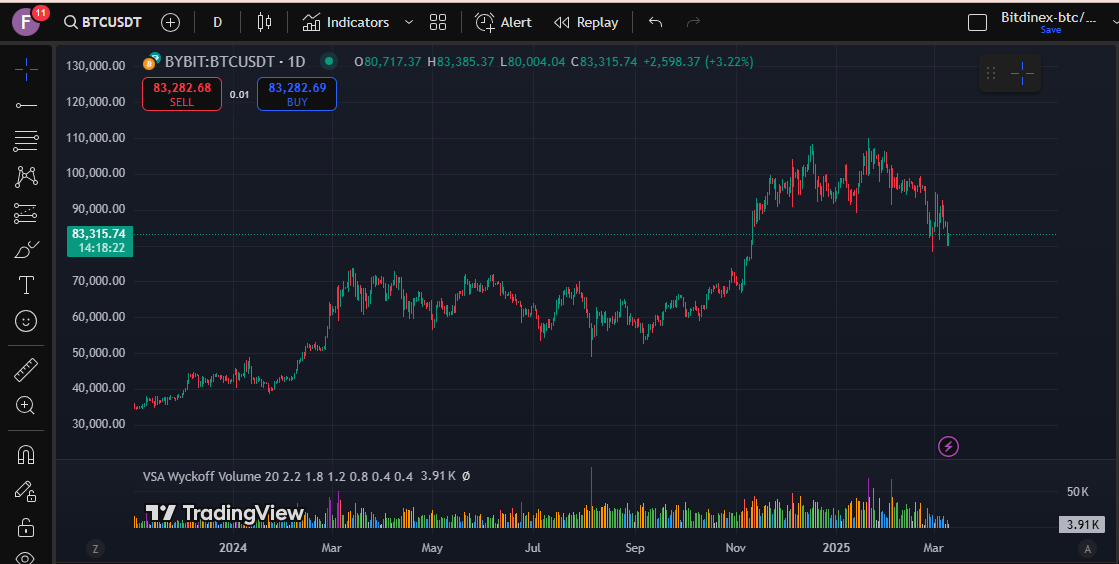Open indicator templates grid icon

click(438, 22)
